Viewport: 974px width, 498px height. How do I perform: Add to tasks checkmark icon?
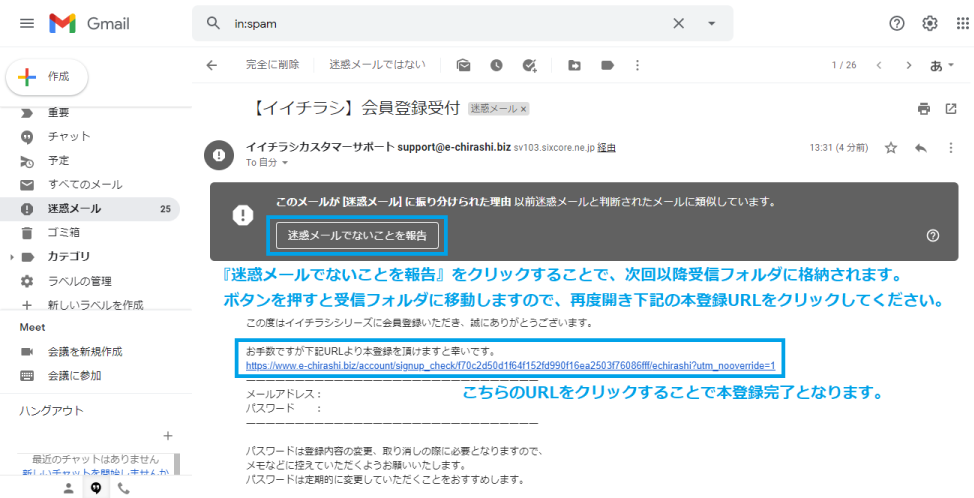(x=529, y=65)
